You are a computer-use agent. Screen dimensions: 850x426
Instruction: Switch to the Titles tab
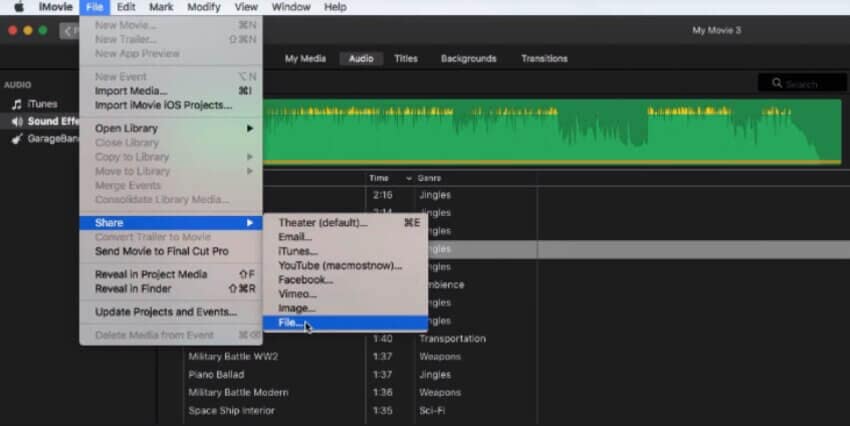pos(405,59)
